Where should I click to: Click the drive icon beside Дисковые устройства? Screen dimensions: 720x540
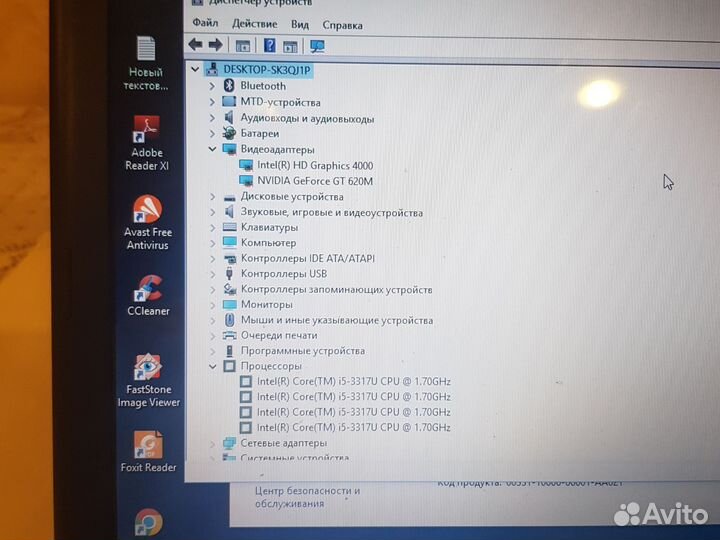pyautogui.click(x=230, y=197)
